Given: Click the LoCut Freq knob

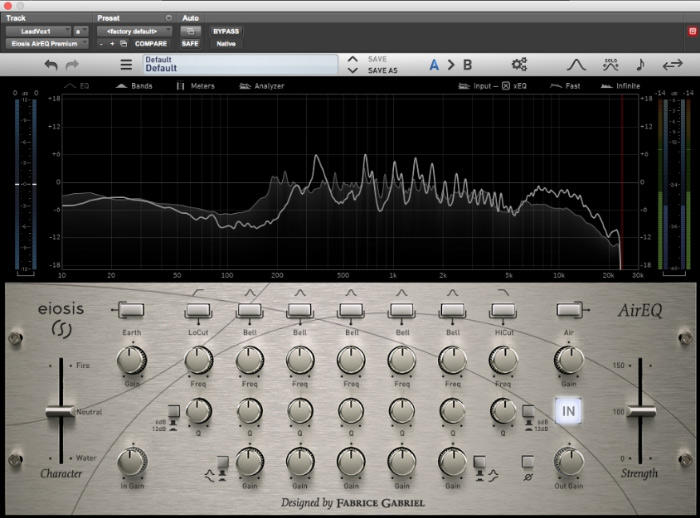Looking at the screenshot, I should (x=198, y=360).
